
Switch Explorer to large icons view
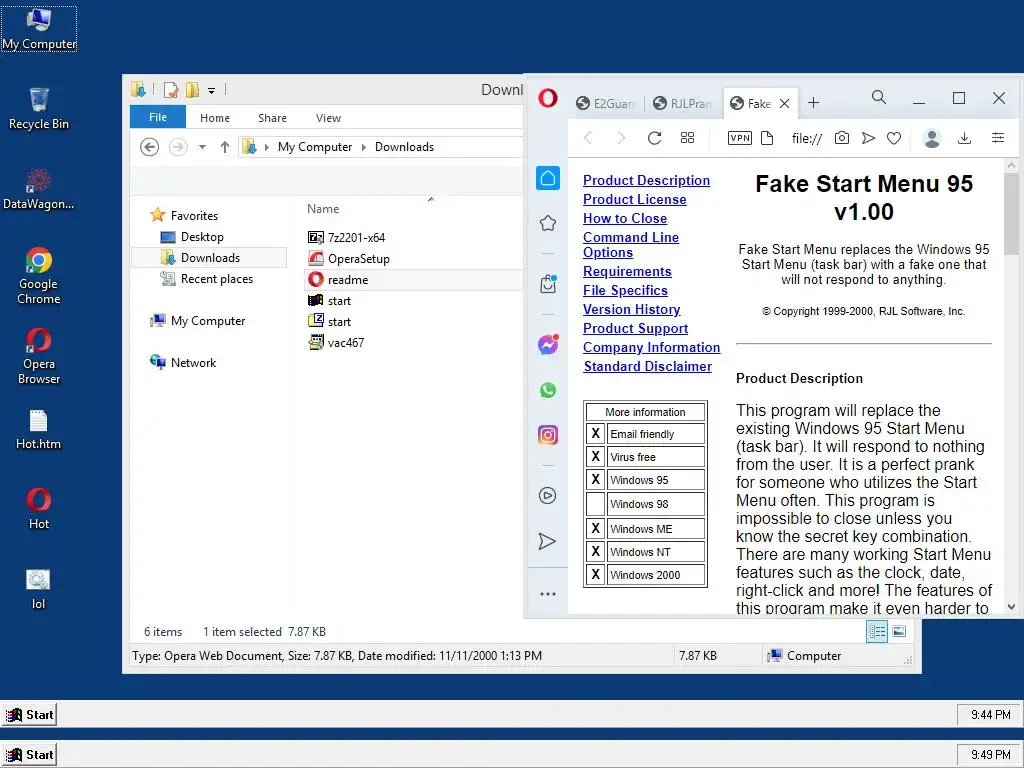899,632
